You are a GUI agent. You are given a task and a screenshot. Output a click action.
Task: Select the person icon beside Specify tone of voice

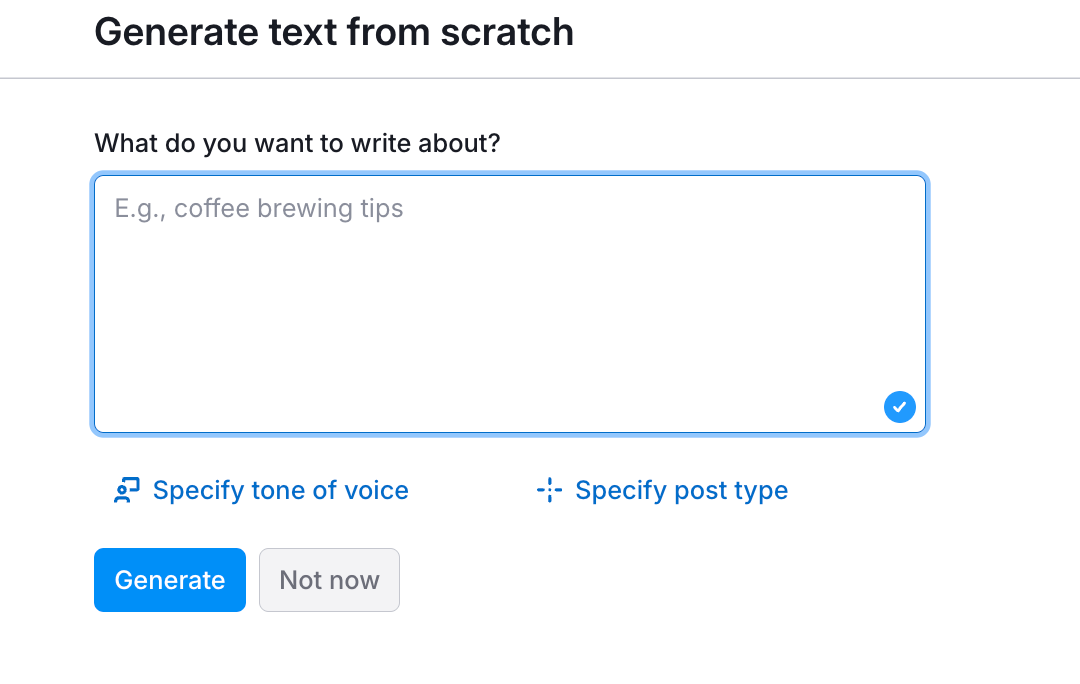[x=125, y=490]
